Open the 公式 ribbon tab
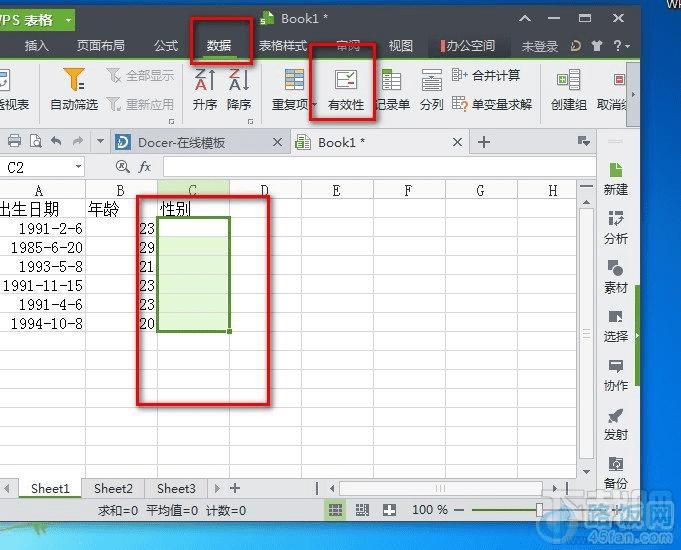The width and height of the screenshot is (681, 550). click(165, 46)
